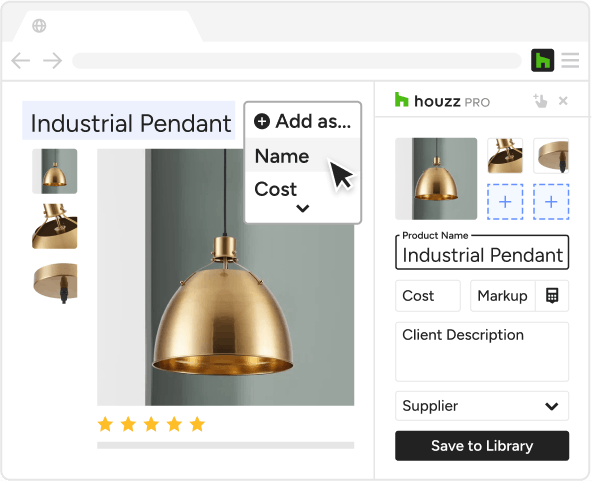Go back with the browser back arrow
Viewport: 592px width, 481px height.
(x=20, y=60)
